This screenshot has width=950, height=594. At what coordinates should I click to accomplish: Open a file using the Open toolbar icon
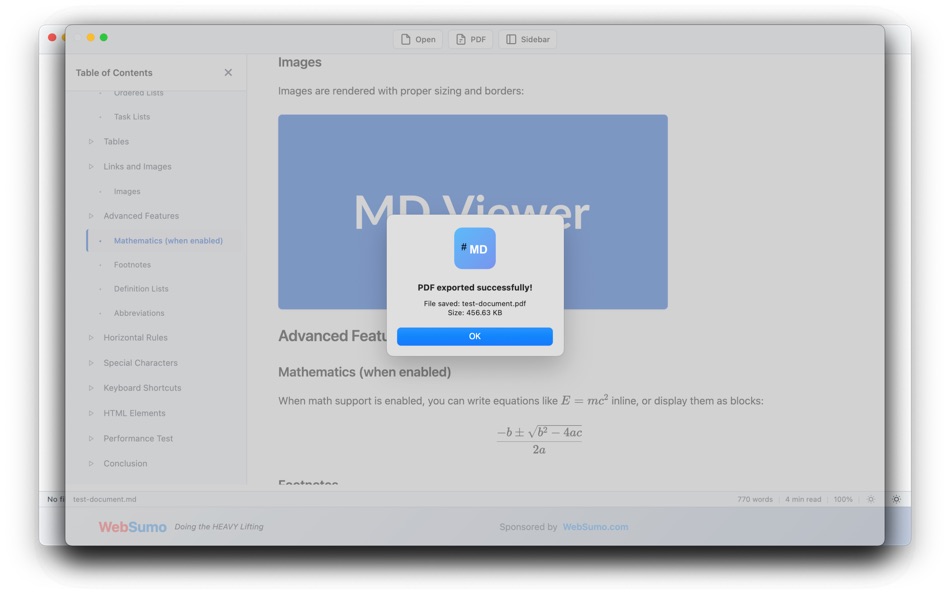(418, 39)
